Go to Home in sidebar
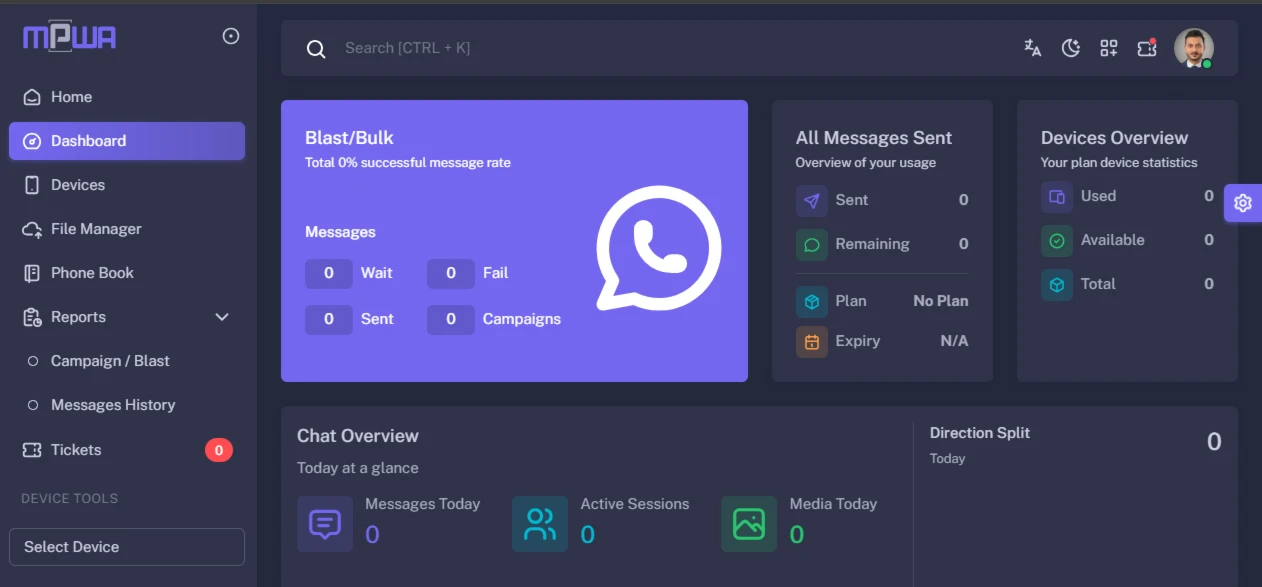The image size is (1262, 587). pos(71,97)
